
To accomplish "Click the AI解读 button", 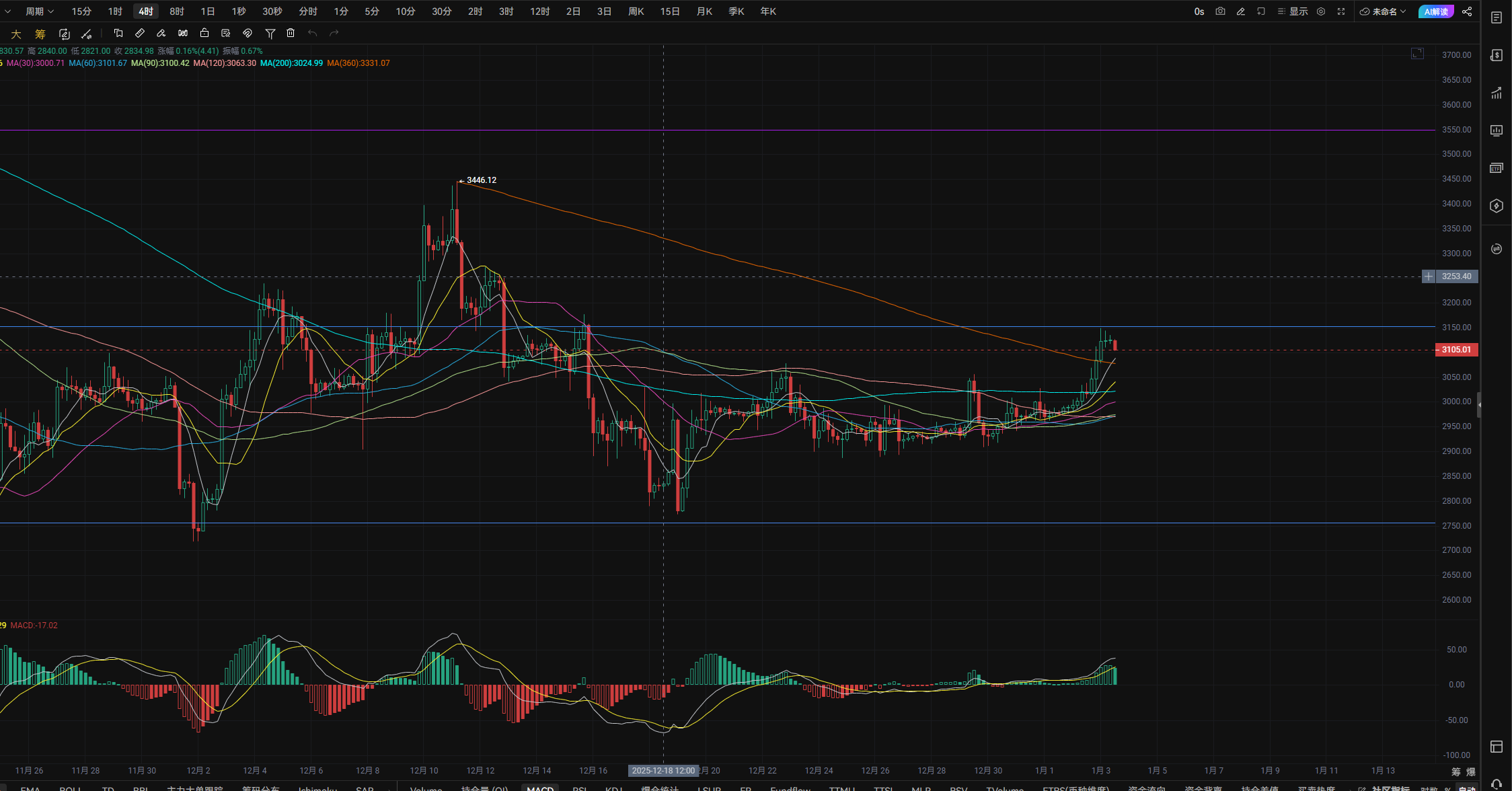I will point(1435,11).
